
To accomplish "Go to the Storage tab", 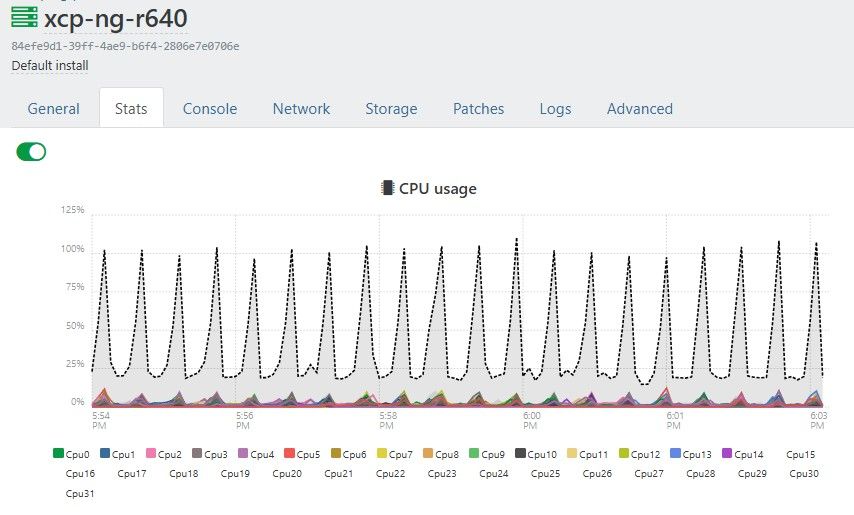I will pyautogui.click(x=391, y=109).
